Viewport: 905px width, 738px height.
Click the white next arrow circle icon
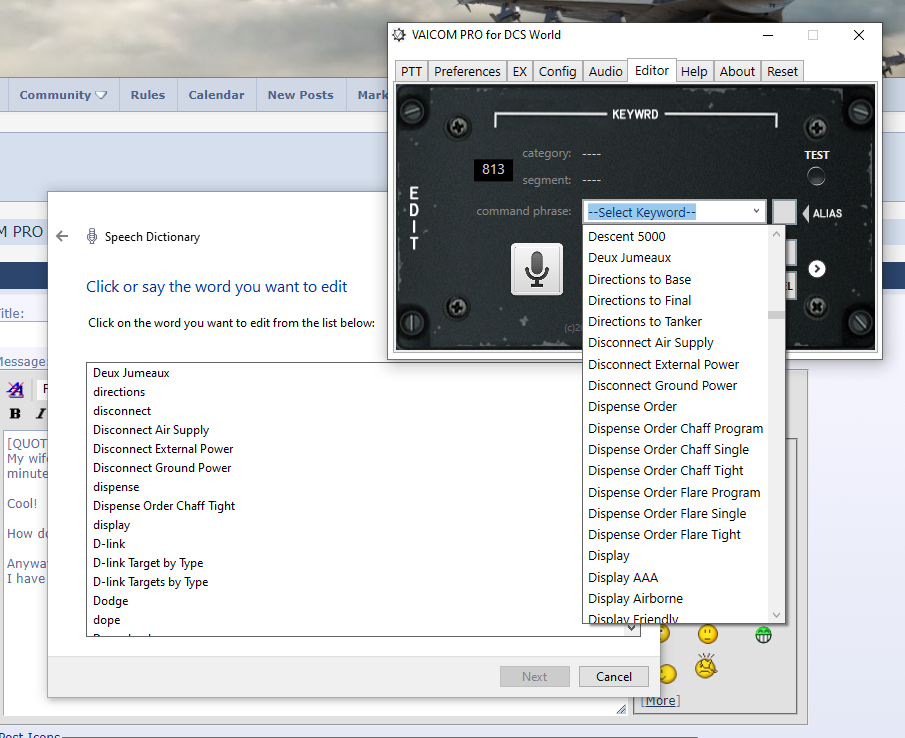[x=817, y=269]
